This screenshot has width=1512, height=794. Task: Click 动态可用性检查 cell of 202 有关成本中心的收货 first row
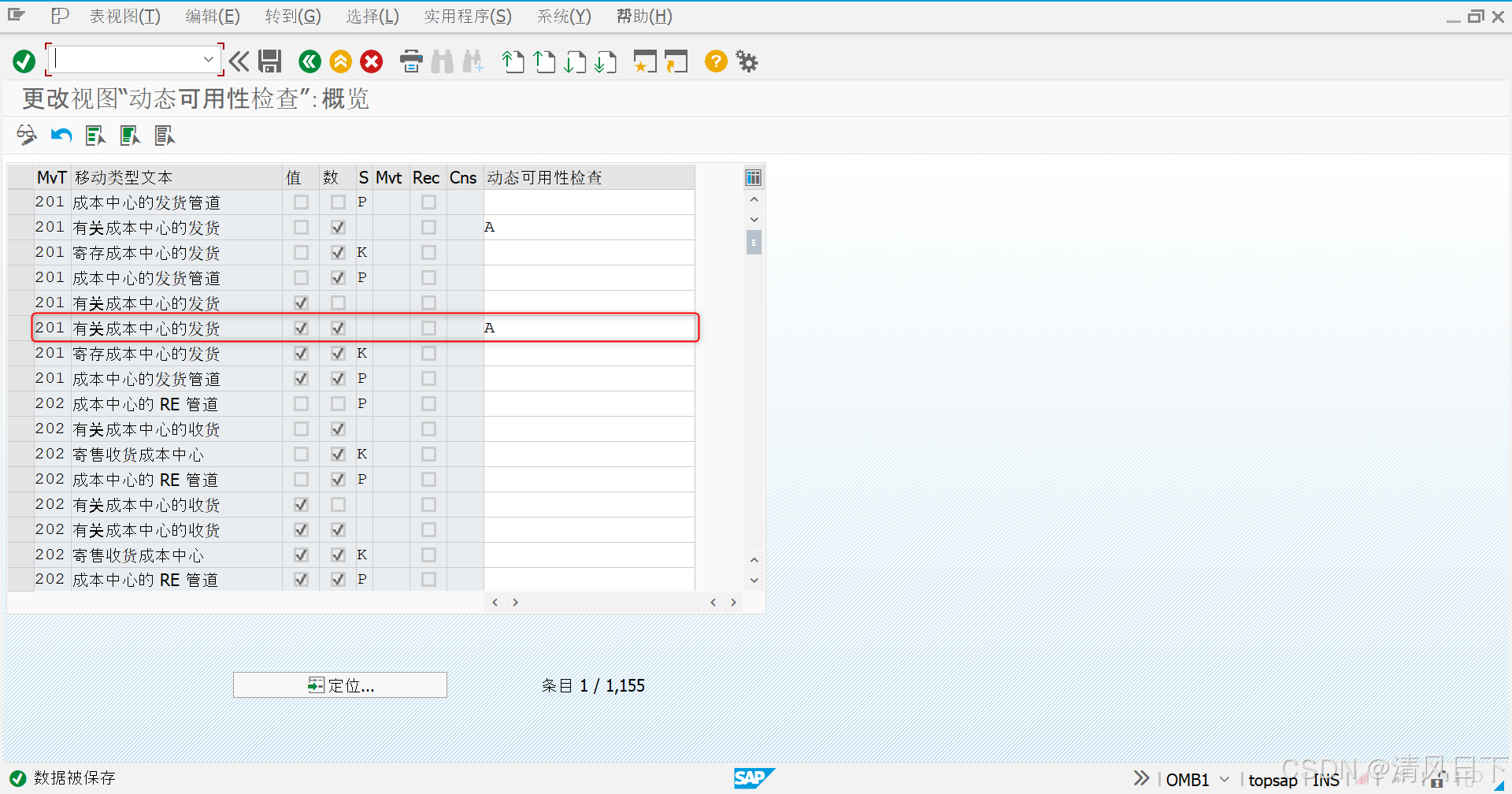tap(589, 429)
